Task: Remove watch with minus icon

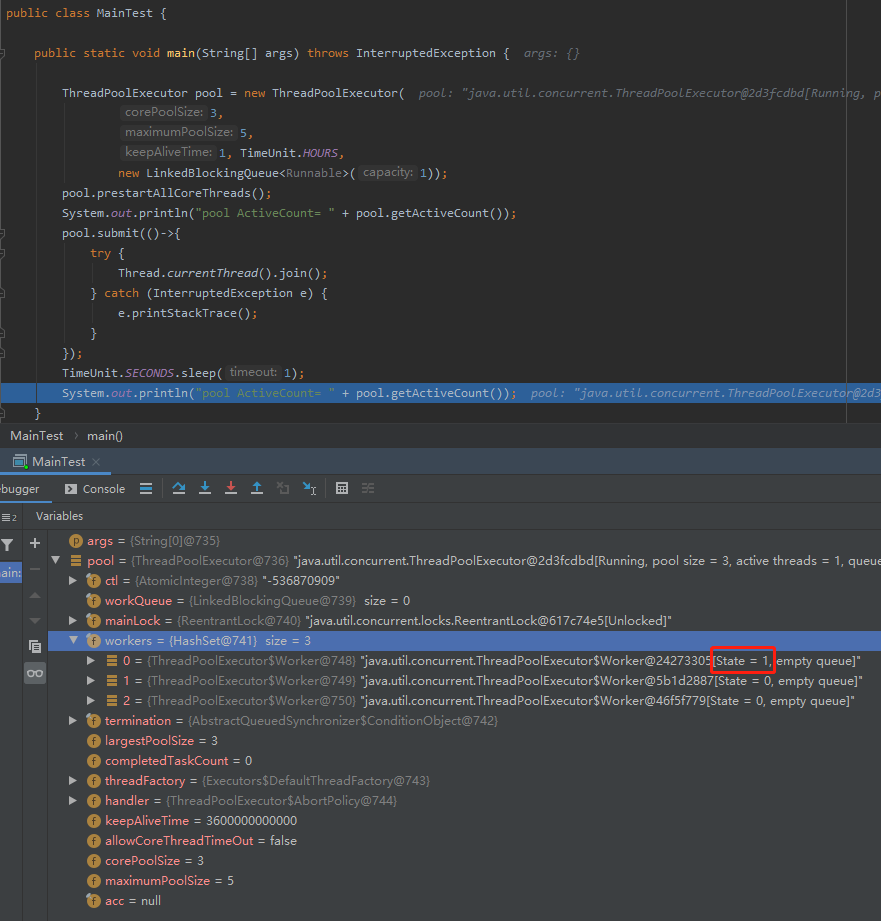Action: (x=35, y=569)
